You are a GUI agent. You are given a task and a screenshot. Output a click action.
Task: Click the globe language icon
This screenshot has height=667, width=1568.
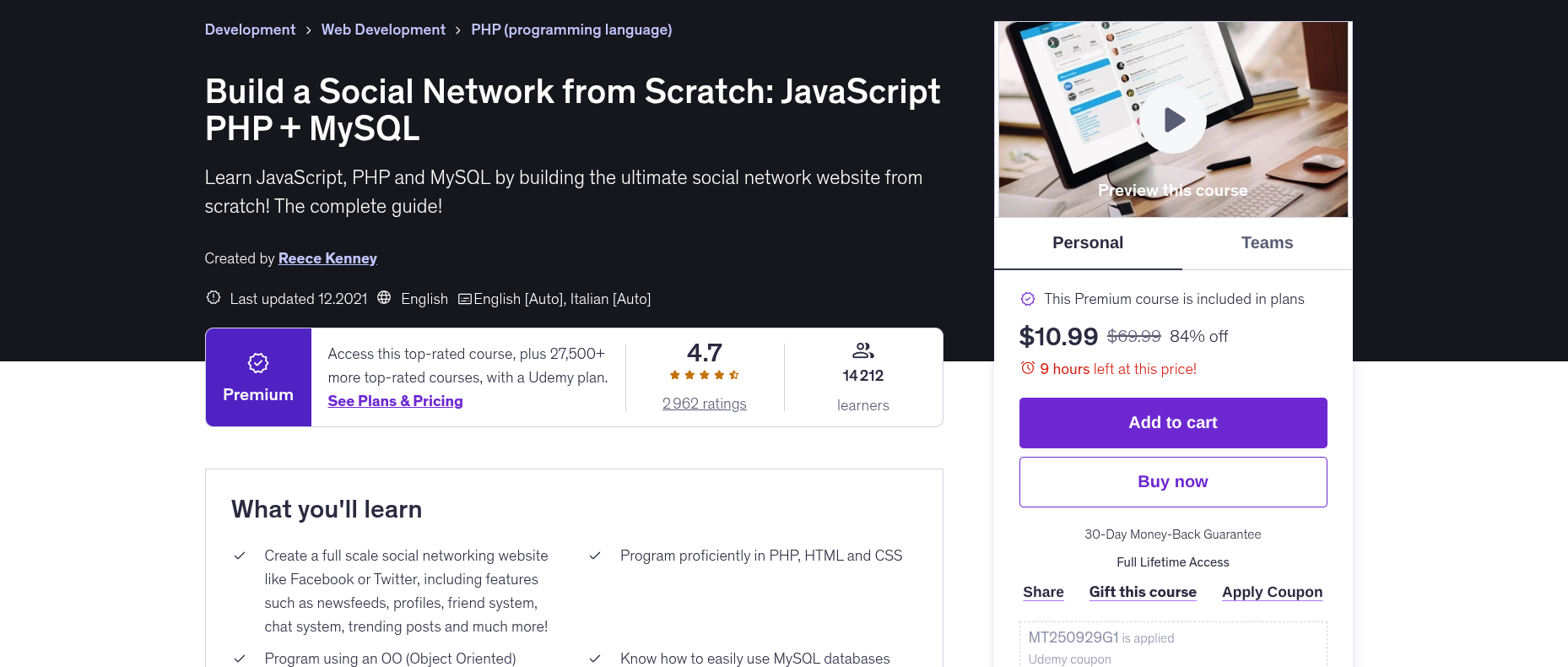coord(384,298)
